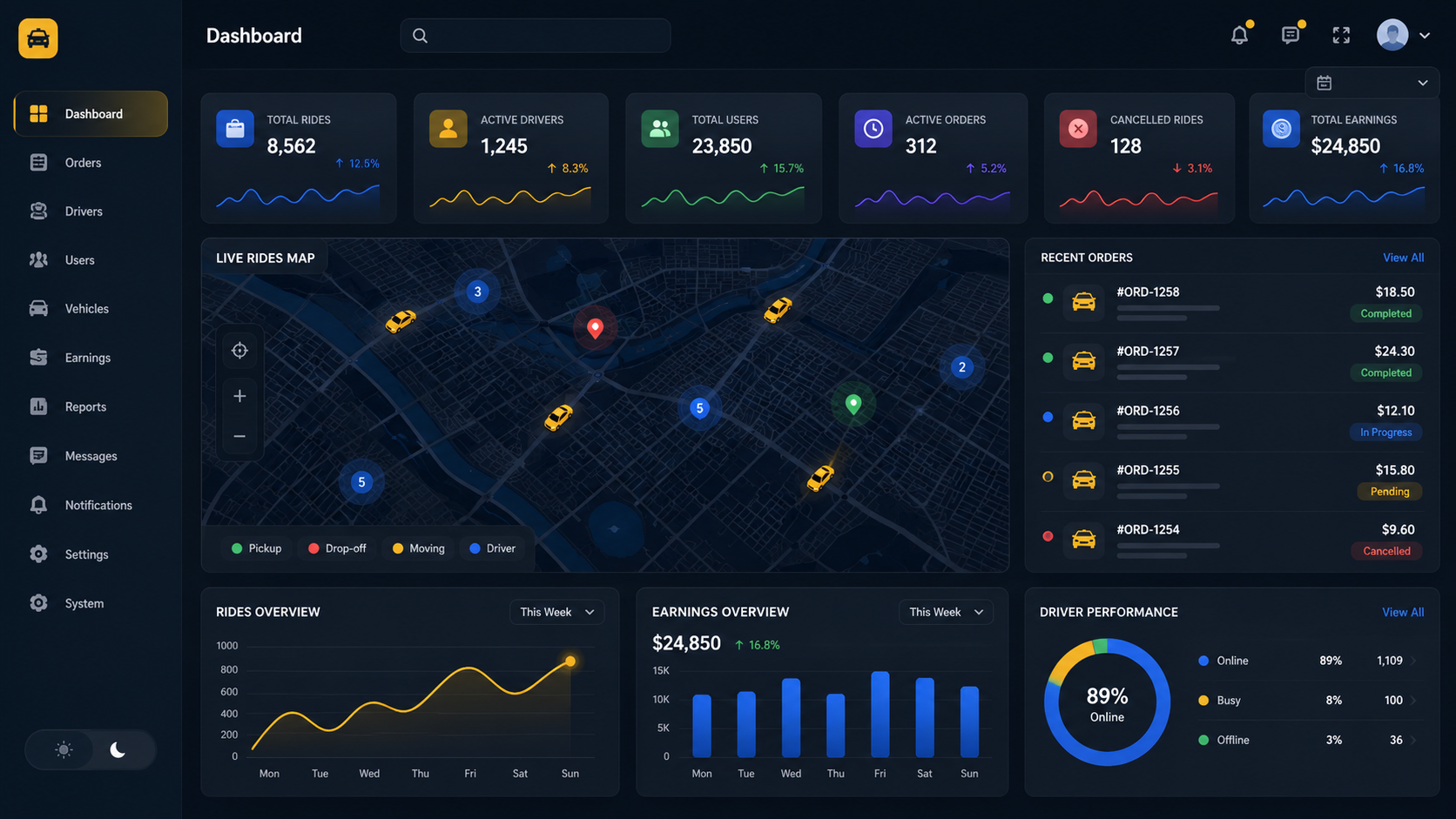Click the search magnifier icon
1456x819 pixels.
420,36
